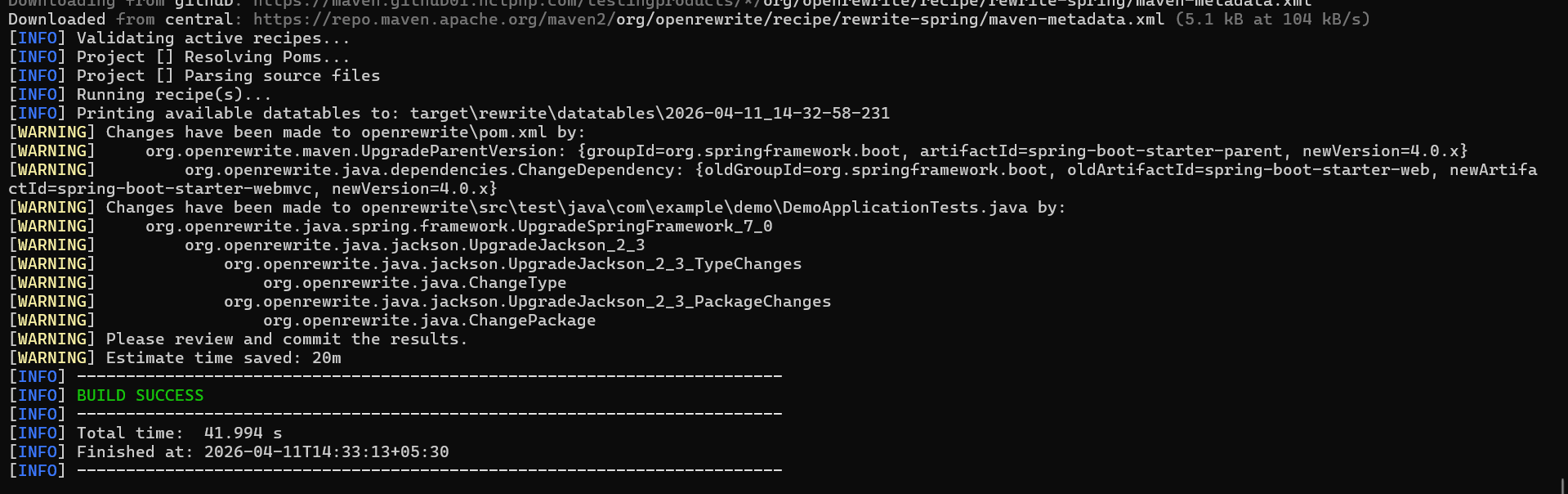
Task: Click the org.openrewrite.java.ChangePackage line
Action: 429,321
